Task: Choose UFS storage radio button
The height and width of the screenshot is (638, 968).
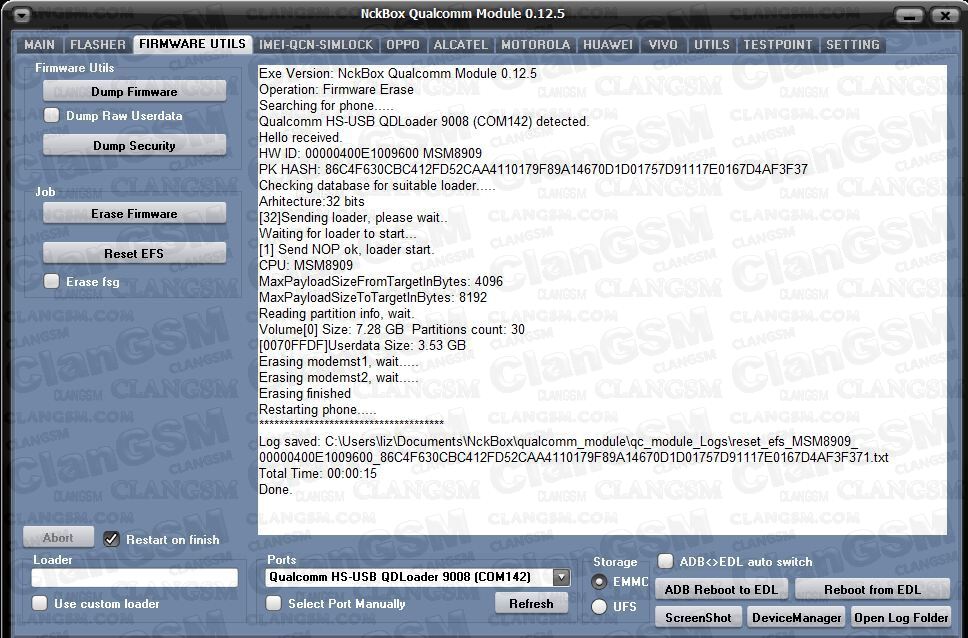Action: click(x=599, y=607)
